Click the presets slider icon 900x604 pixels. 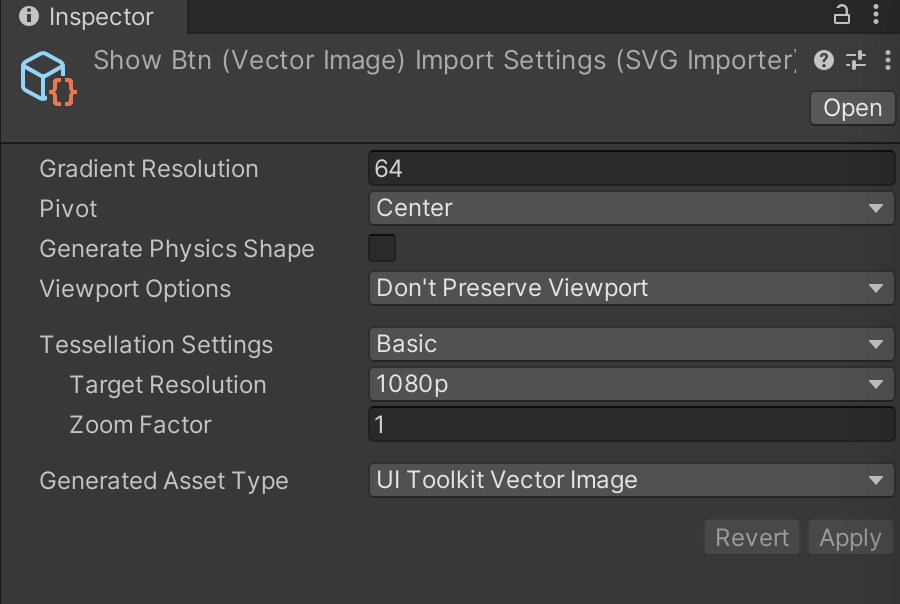click(x=856, y=61)
